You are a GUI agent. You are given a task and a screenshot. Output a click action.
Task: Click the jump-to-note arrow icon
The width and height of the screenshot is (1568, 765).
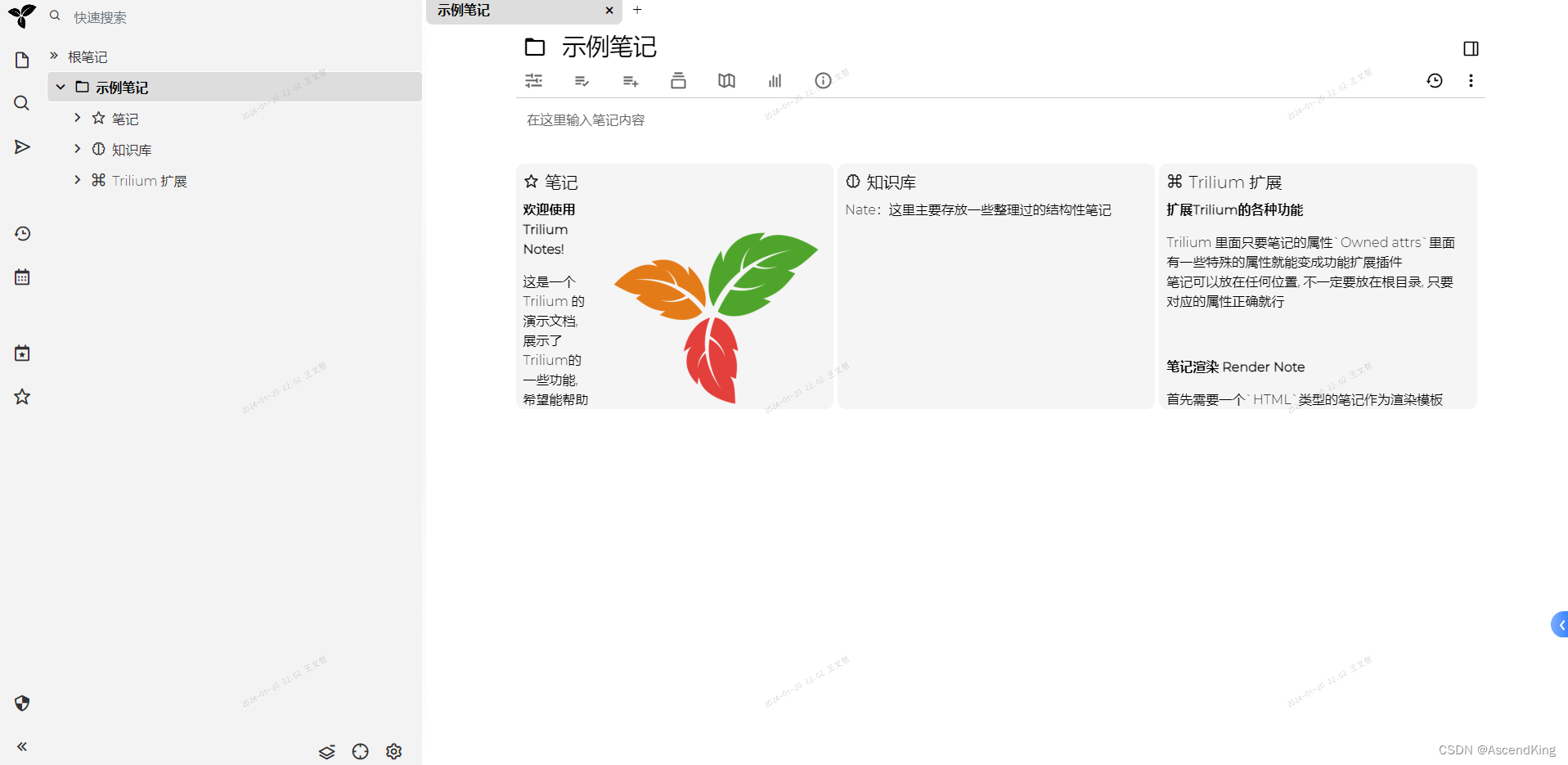[x=22, y=146]
